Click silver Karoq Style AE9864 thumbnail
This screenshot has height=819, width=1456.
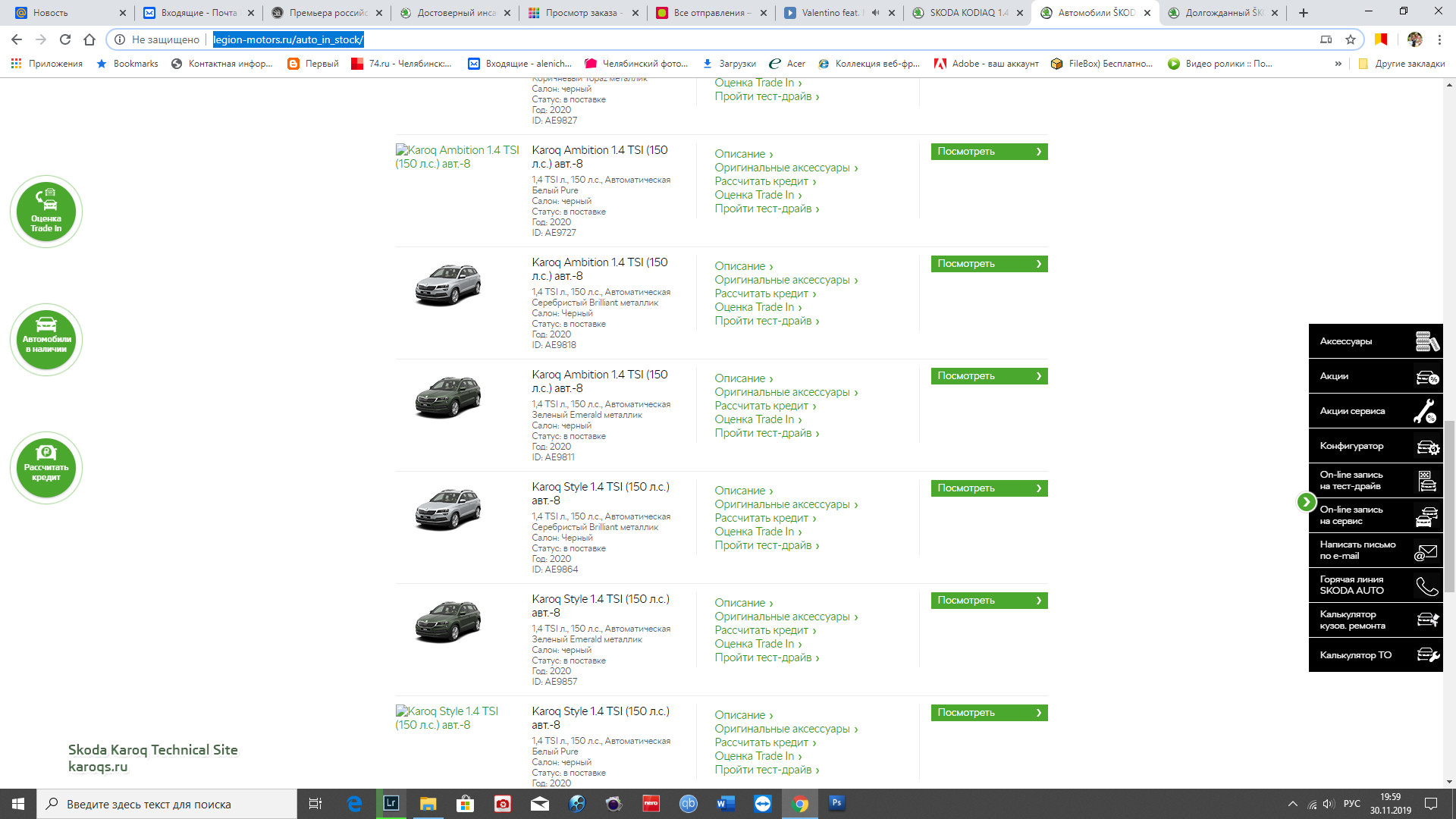pos(447,508)
